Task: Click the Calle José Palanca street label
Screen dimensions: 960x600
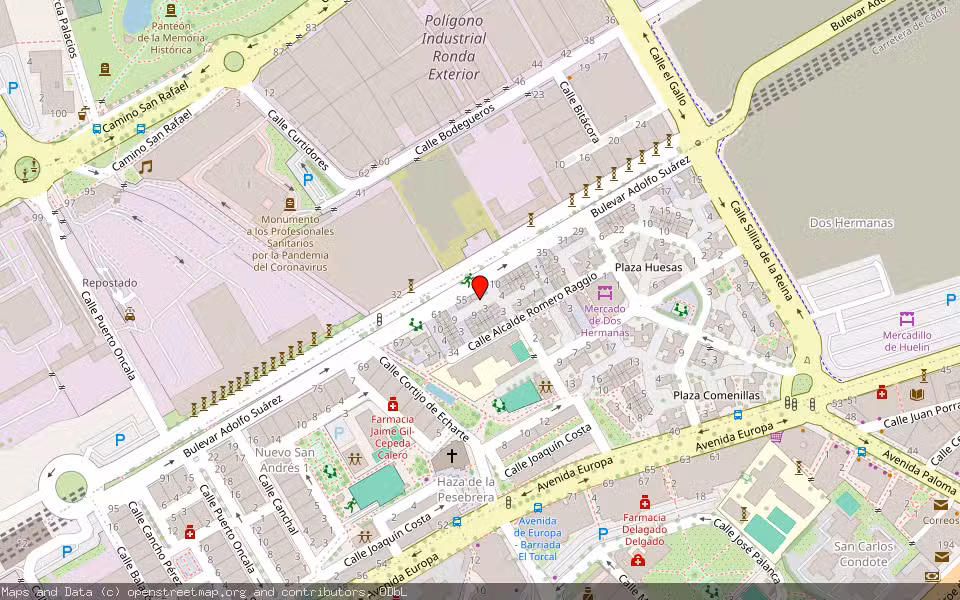Action: (x=748, y=551)
